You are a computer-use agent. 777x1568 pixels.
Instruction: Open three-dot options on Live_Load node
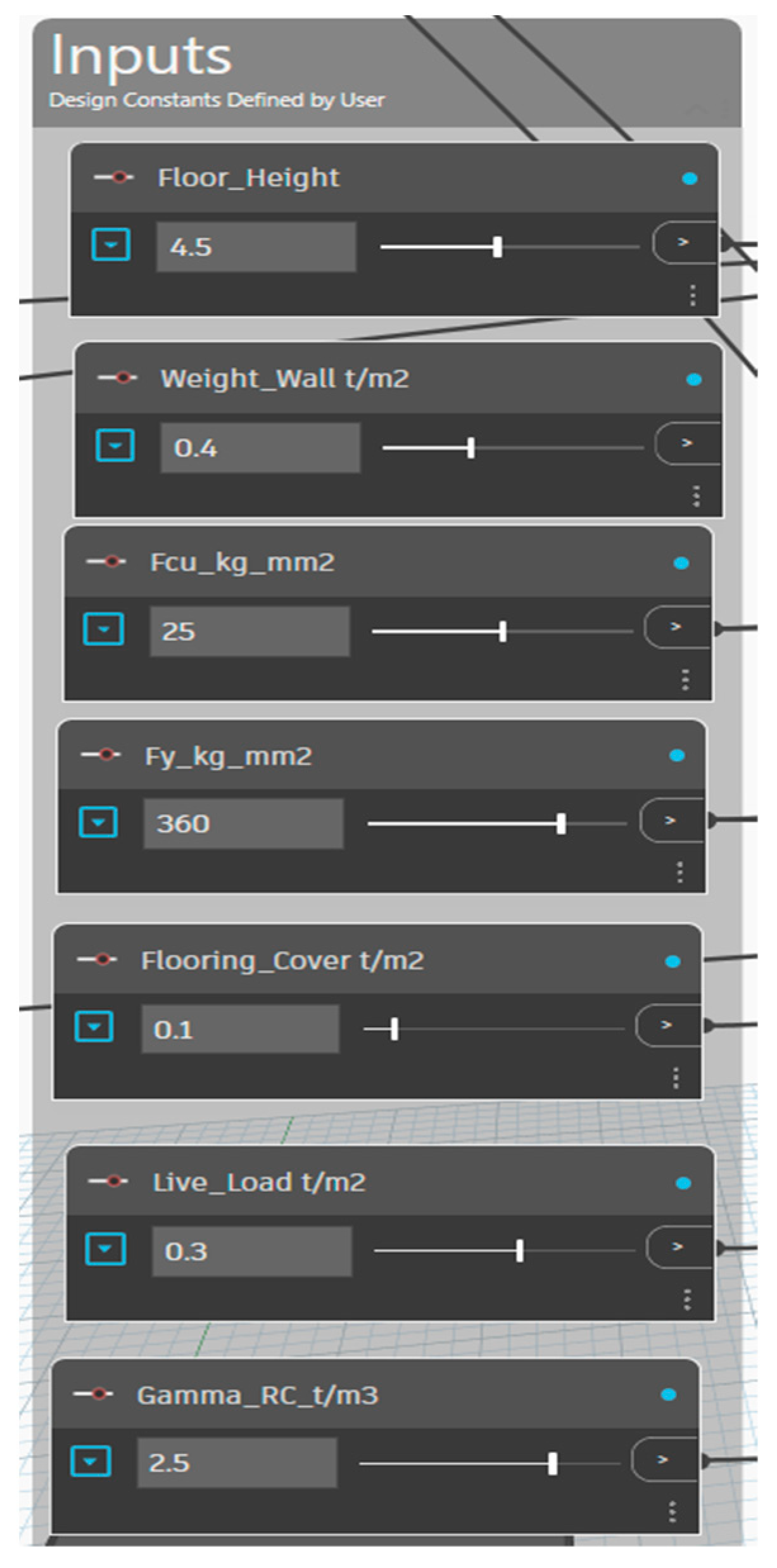pos(687,1299)
